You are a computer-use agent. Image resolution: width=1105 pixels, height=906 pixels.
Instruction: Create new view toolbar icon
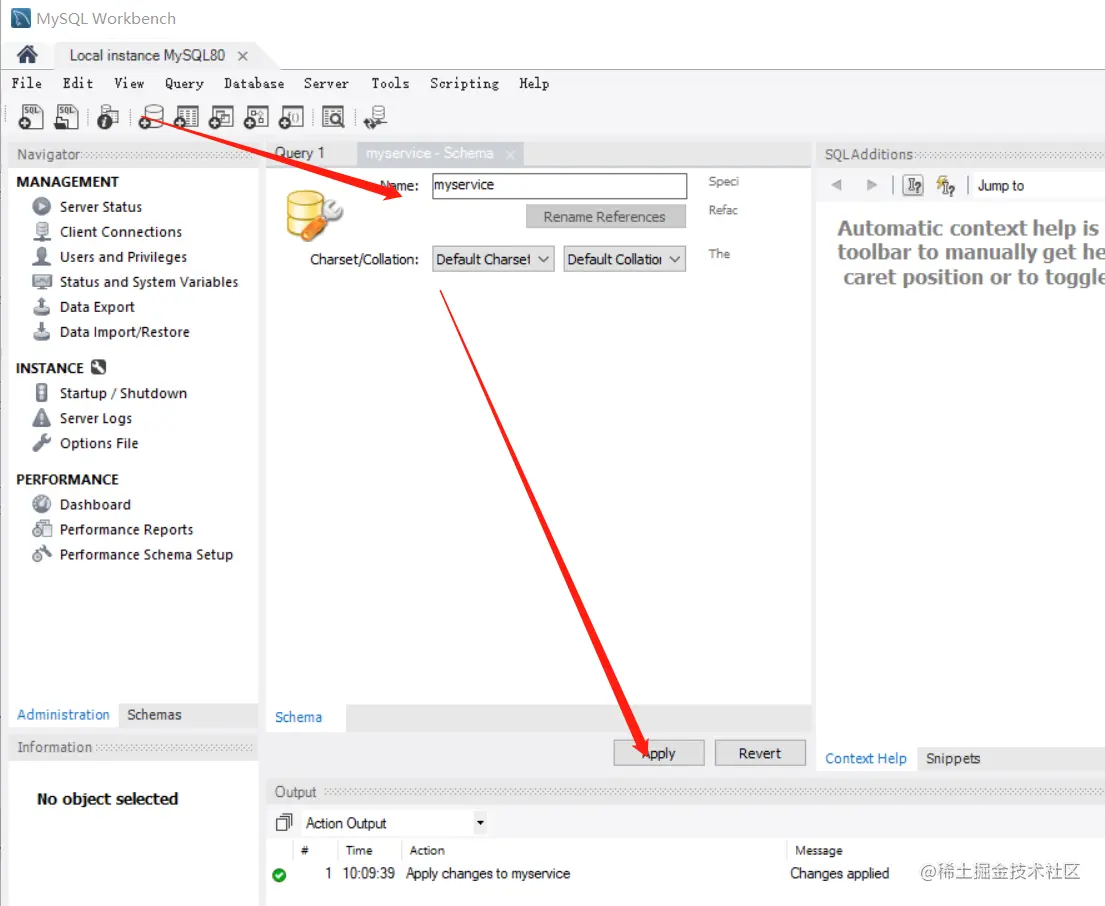[x=221, y=117]
